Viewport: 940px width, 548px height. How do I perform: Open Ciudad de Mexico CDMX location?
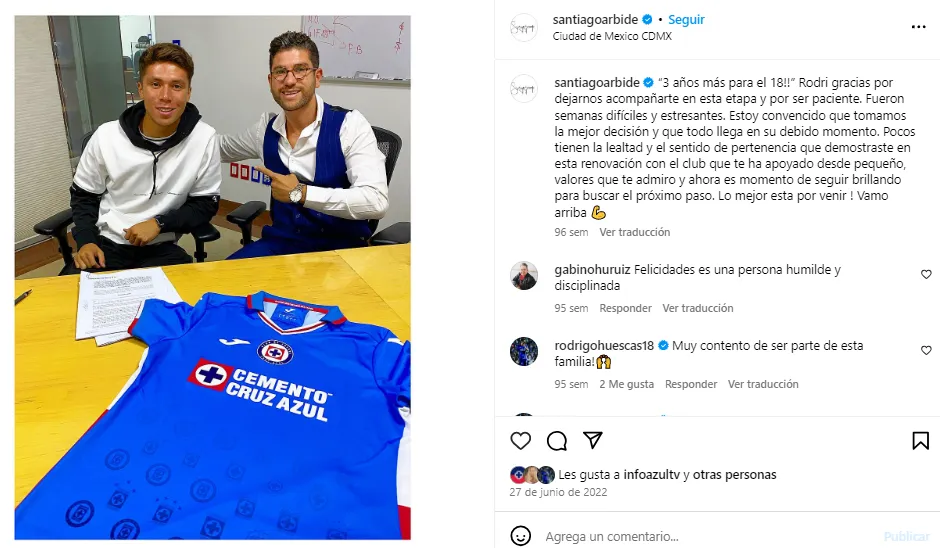(612, 36)
